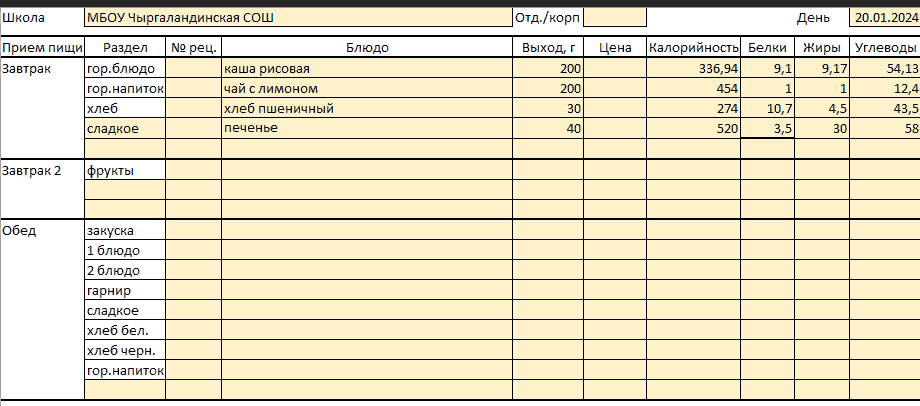Click the хлеб черн. section cell
The image size is (920, 406).
(125, 351)
